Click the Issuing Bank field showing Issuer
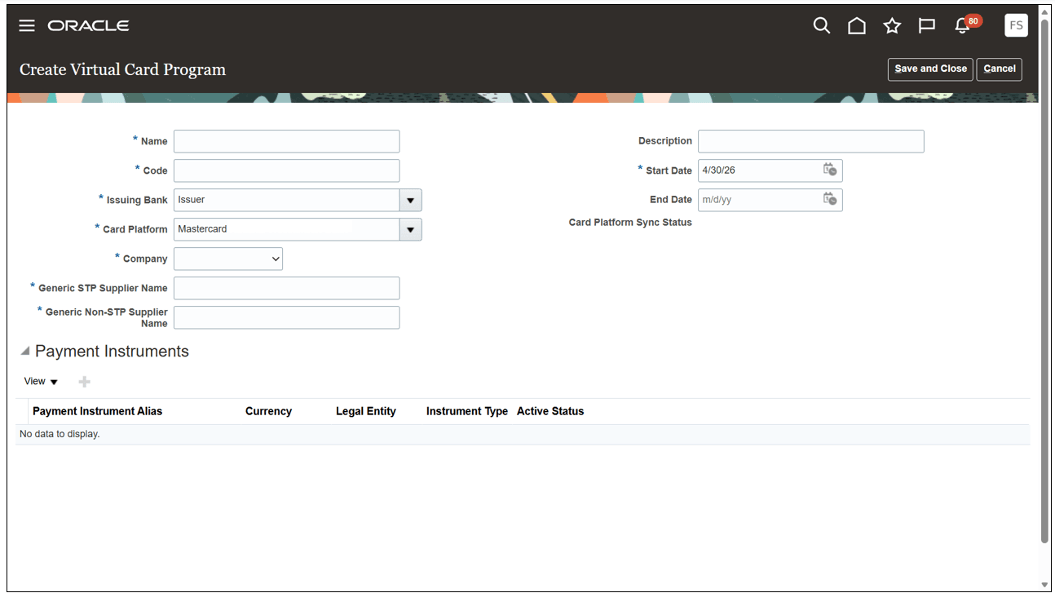The image size is (1056, 594). click(x=286, y=200)
